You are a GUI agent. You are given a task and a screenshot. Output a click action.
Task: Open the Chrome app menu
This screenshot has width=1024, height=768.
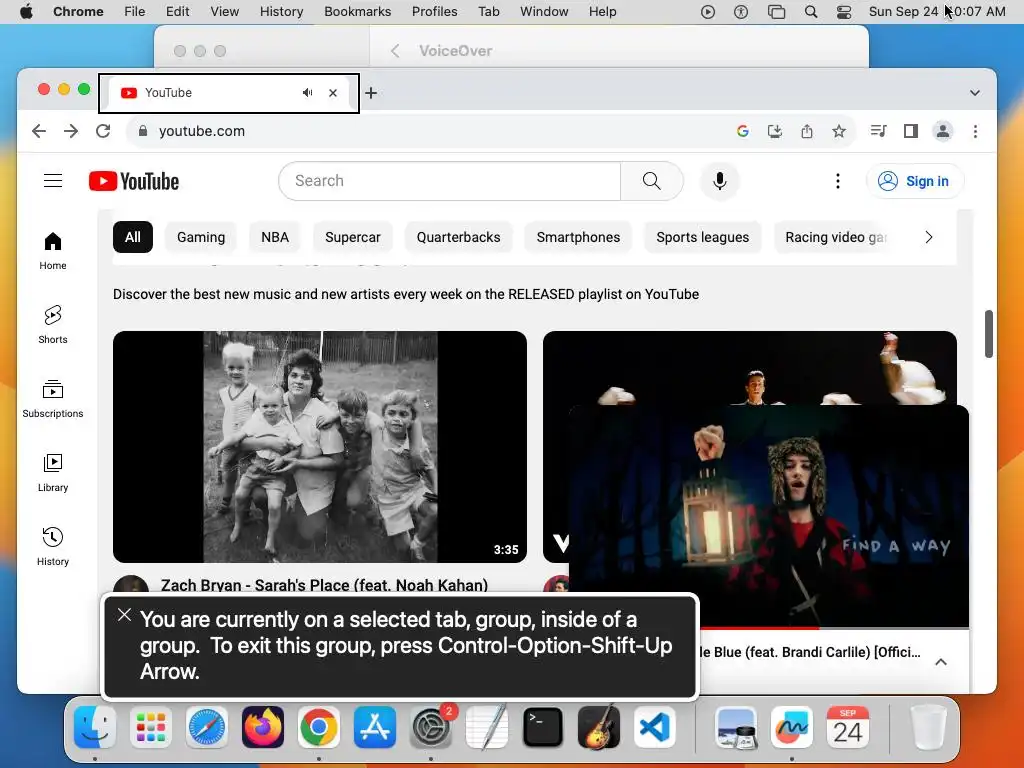(x=78, y=11)
